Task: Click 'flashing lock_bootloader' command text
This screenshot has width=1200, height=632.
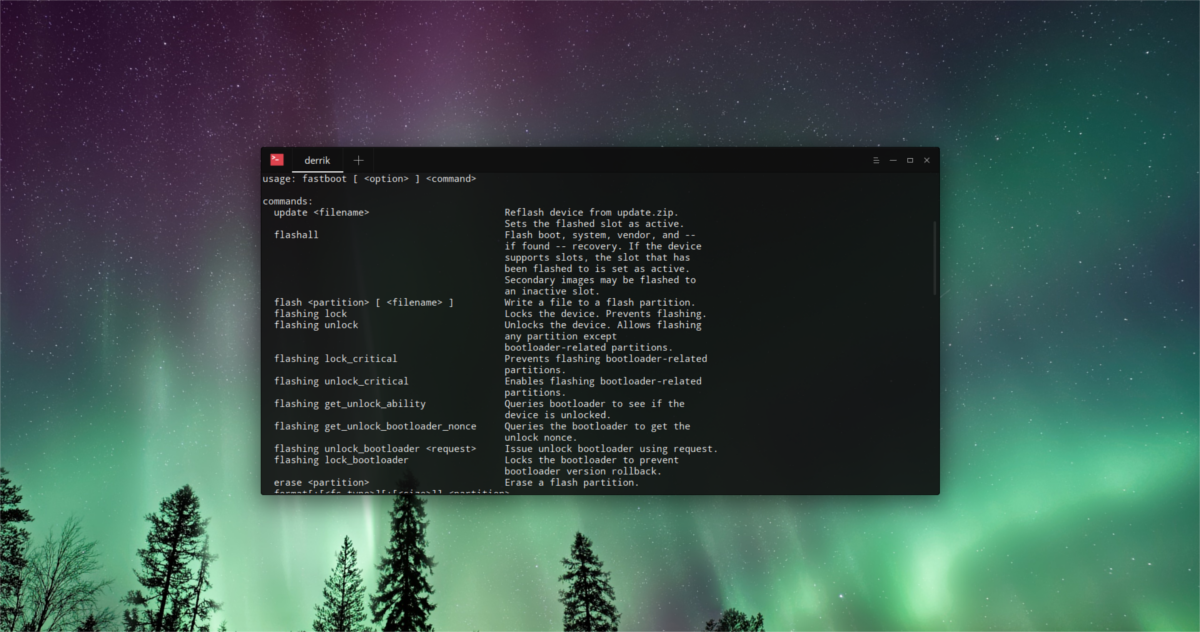Action: click(x=341, y=460)
